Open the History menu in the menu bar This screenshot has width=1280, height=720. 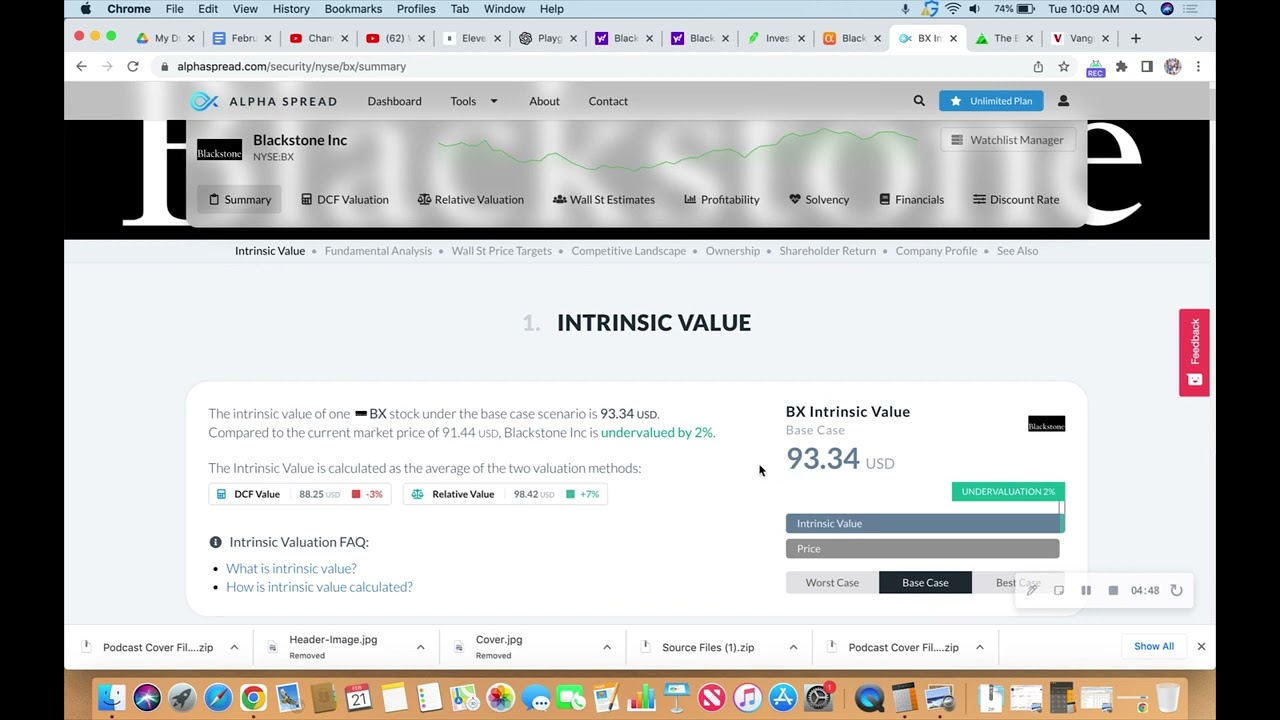coord(291,9)
